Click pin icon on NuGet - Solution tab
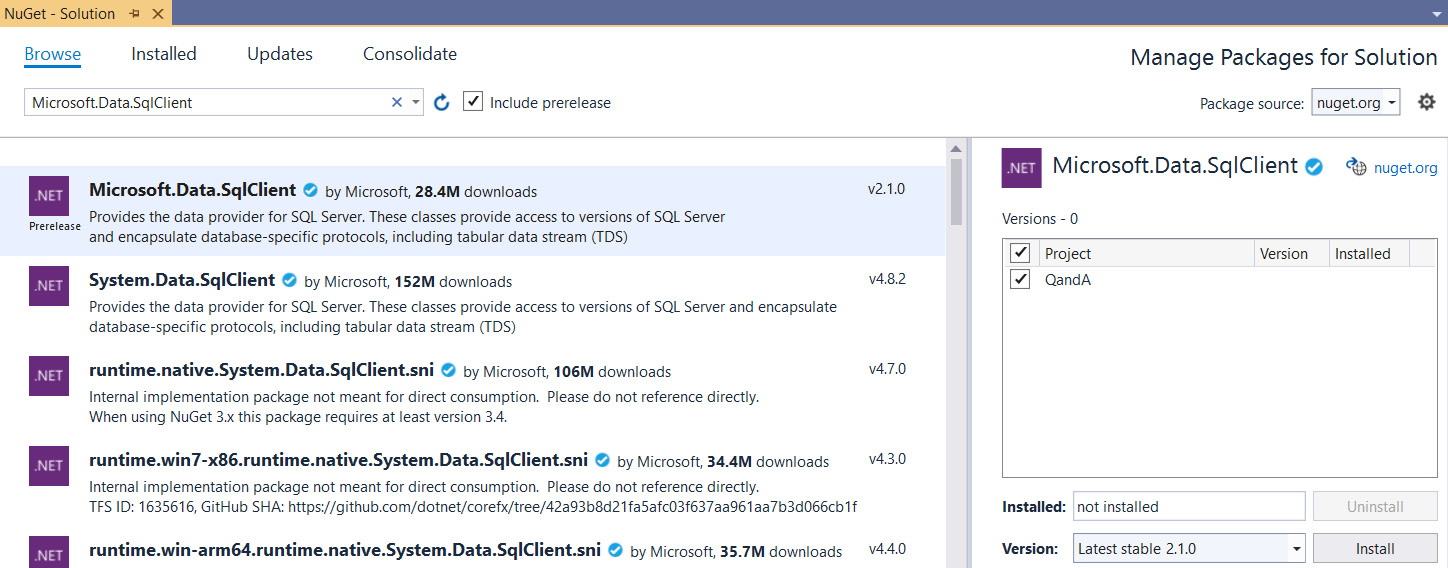The width and height of the screenshot is (1448, 568). [135, 14]
